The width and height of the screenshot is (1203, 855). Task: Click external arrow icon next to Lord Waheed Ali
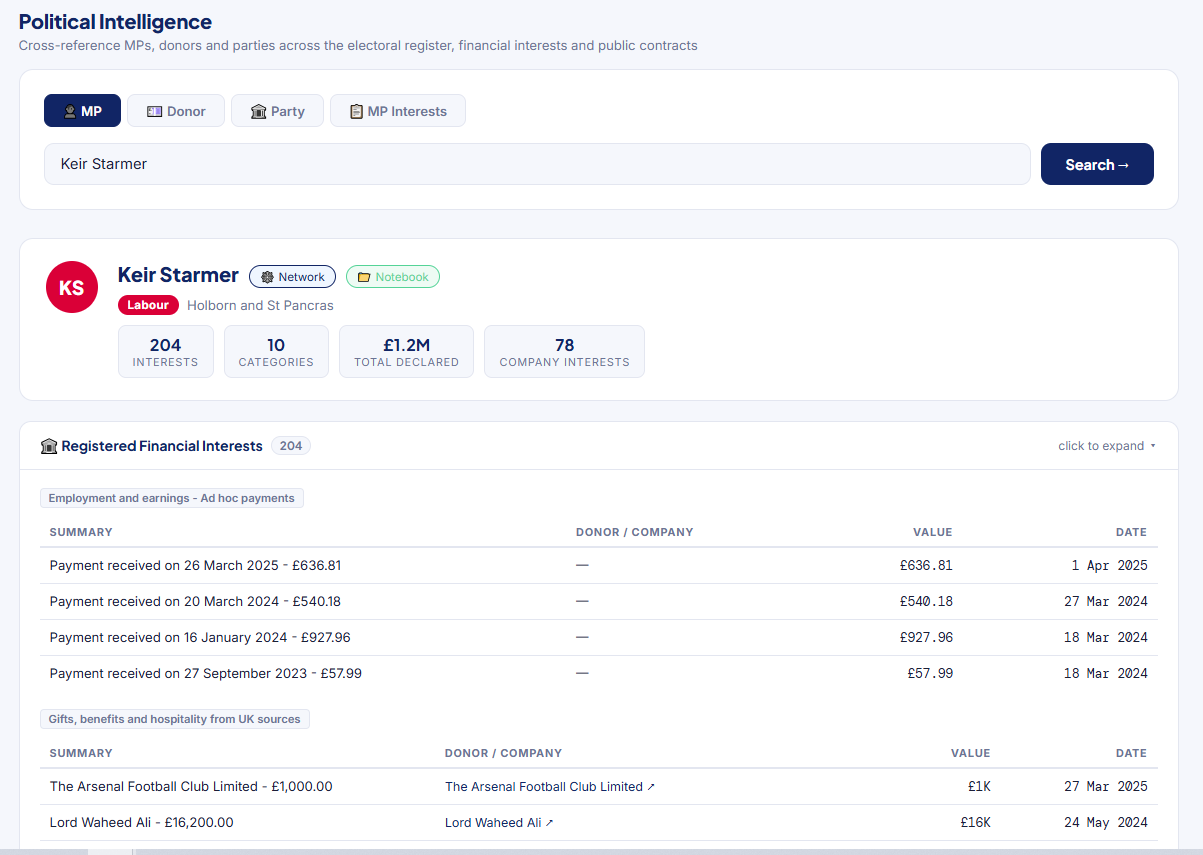[x=549, y=823]
